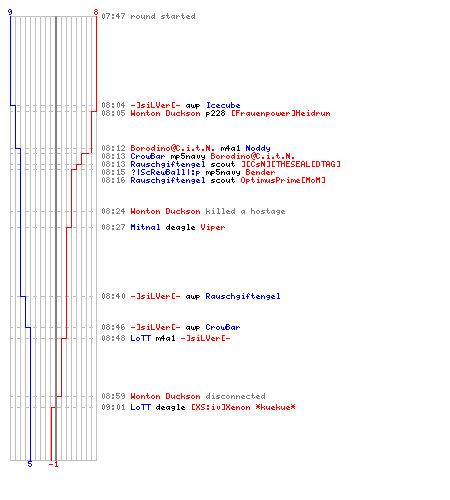This screenshot has width=450, height=500.
Task: Select [XS:iv]Xenon *kuekue* victim name
Action: [243, 407]
